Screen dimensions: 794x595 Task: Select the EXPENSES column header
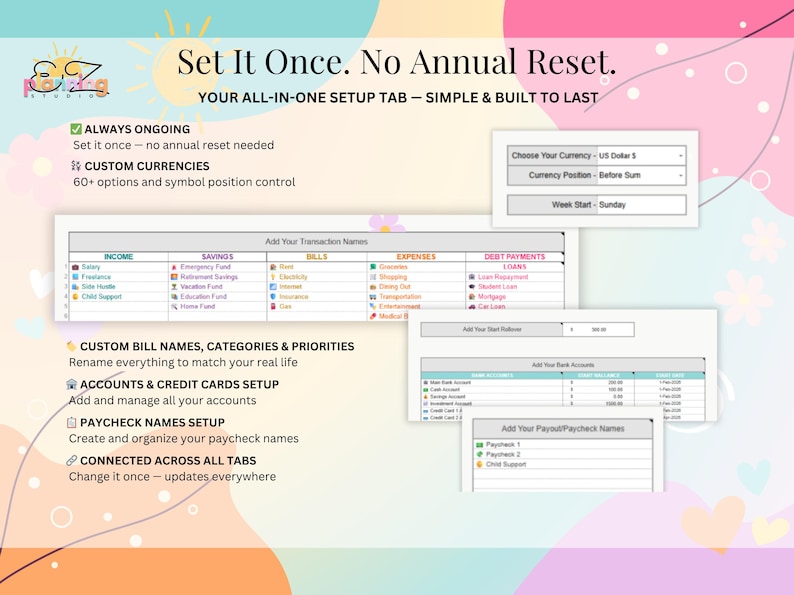(416, 257)
